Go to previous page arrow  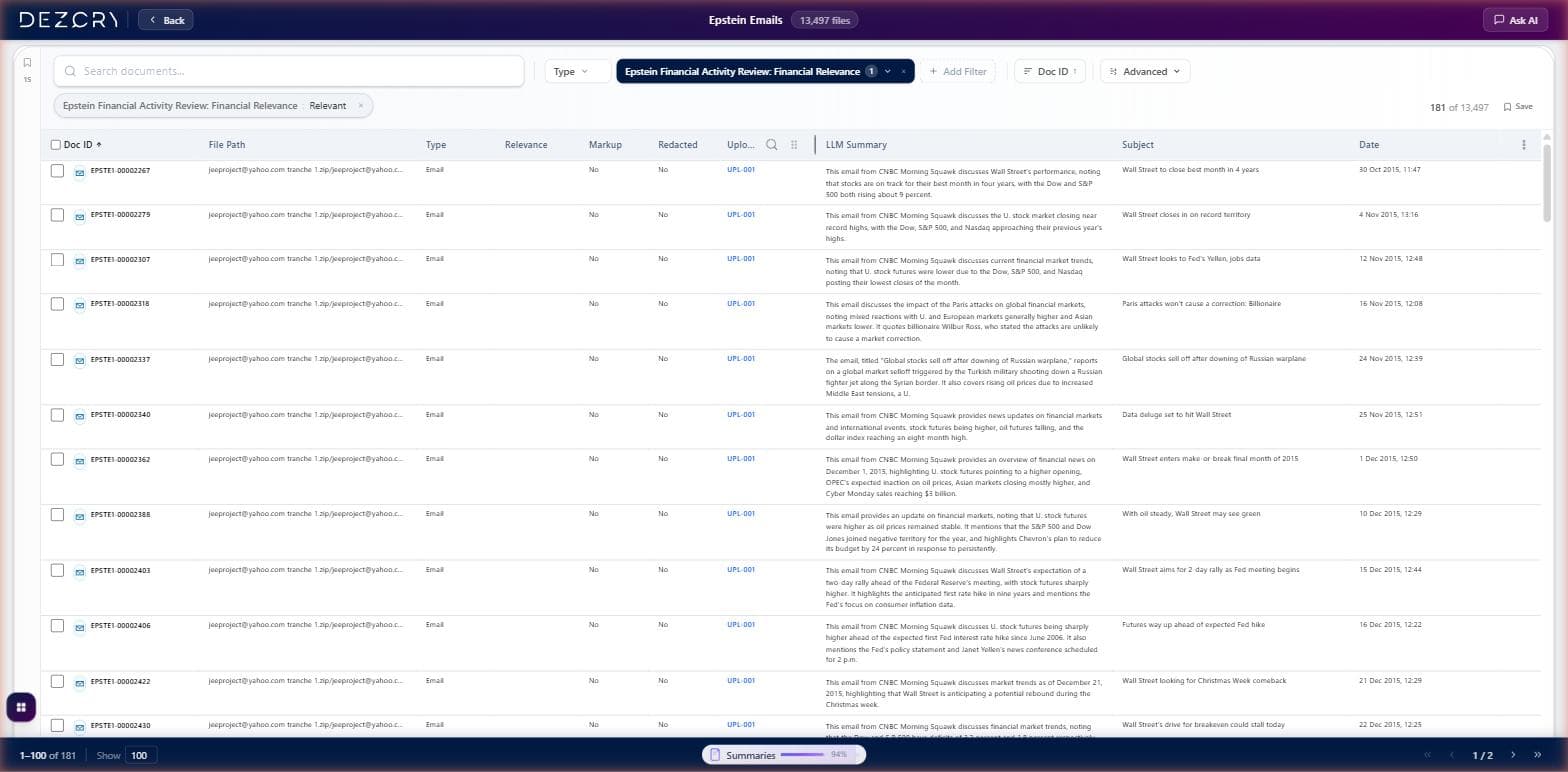(1451, 755)
